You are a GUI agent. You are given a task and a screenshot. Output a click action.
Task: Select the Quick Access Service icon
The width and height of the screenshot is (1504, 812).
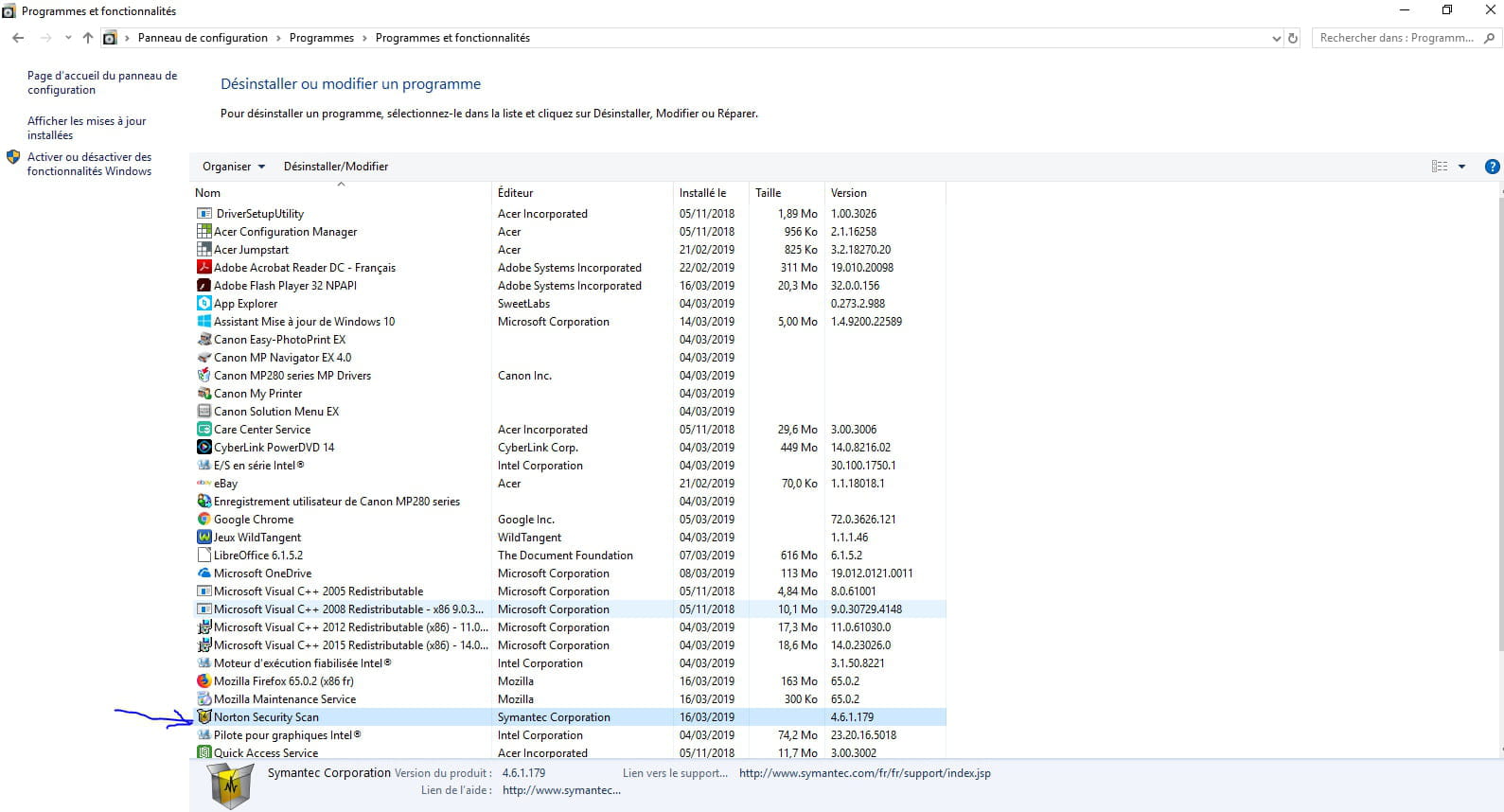(203, 753)
